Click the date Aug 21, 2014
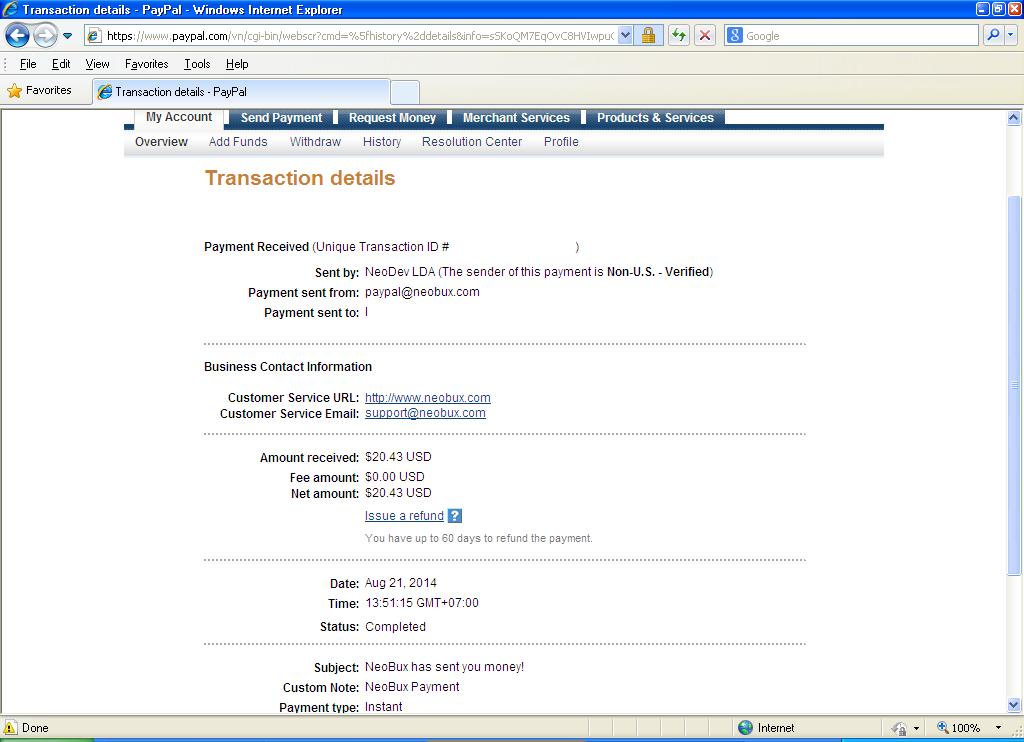The image size is (1024, 742). point(400,583)
